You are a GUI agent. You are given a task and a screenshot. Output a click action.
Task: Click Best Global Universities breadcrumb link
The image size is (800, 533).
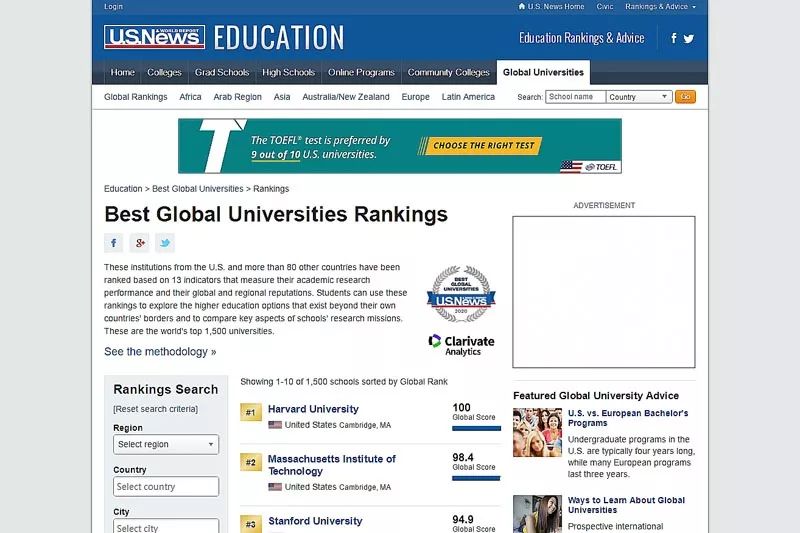click(x=197, y=189)
